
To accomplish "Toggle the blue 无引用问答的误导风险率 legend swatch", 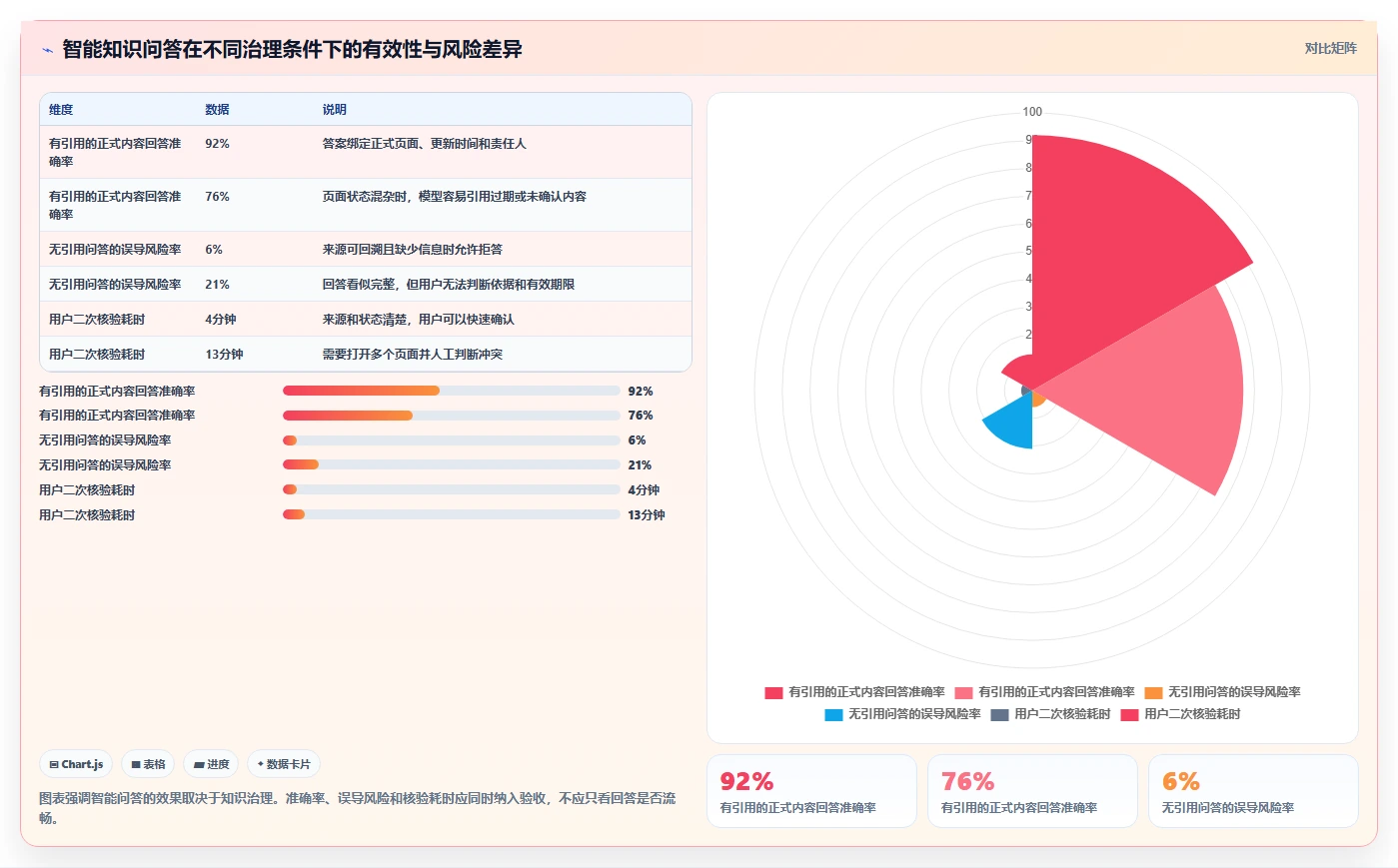I will click(833, 714).
